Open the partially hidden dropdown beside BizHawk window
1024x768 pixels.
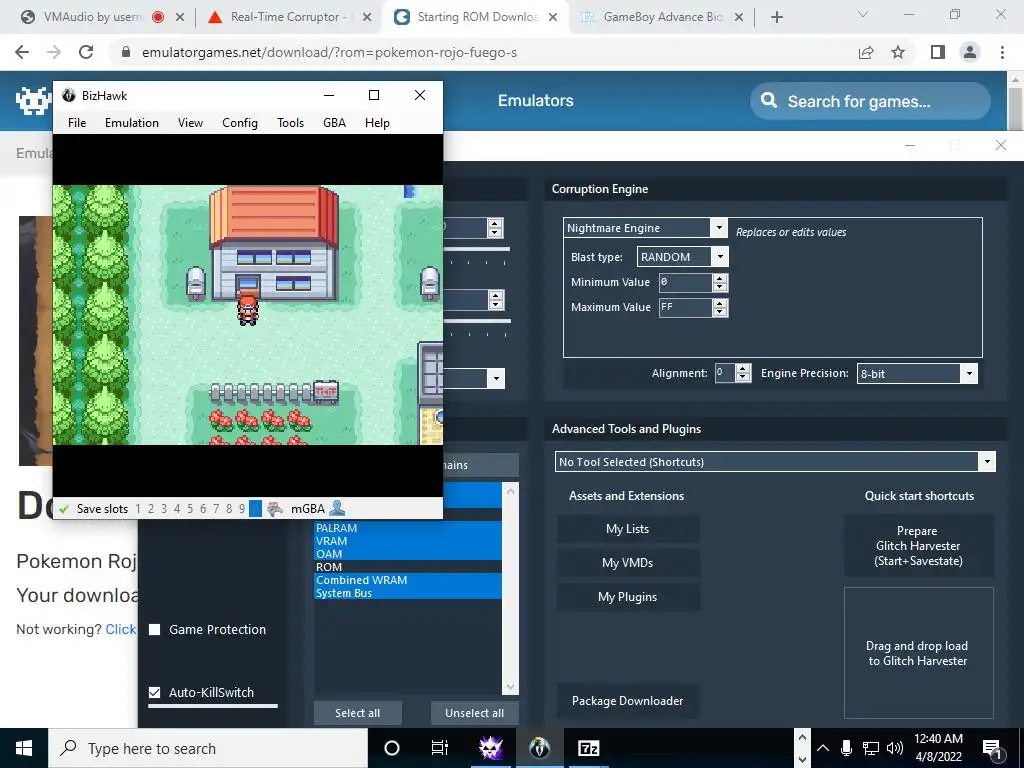coord(496,379)
